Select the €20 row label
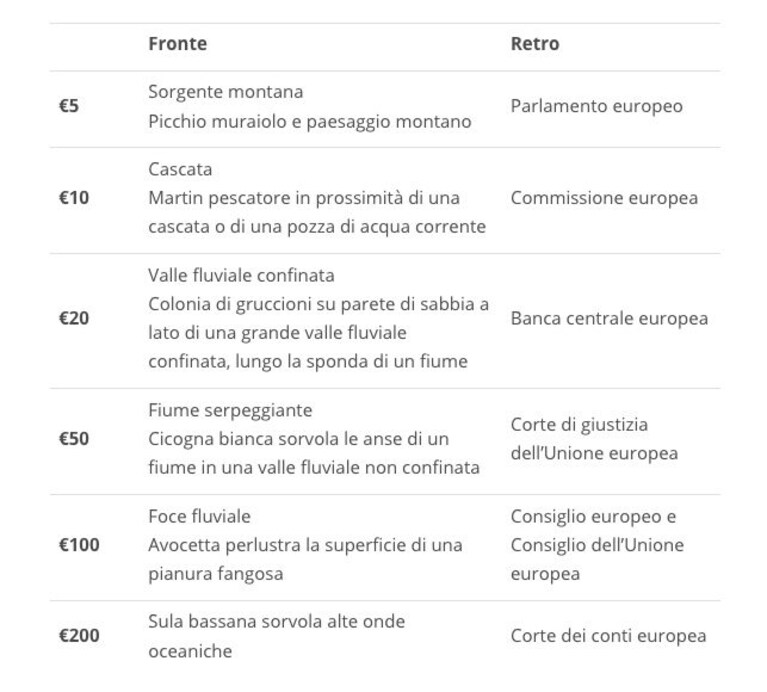 click(x=74, y=318)
